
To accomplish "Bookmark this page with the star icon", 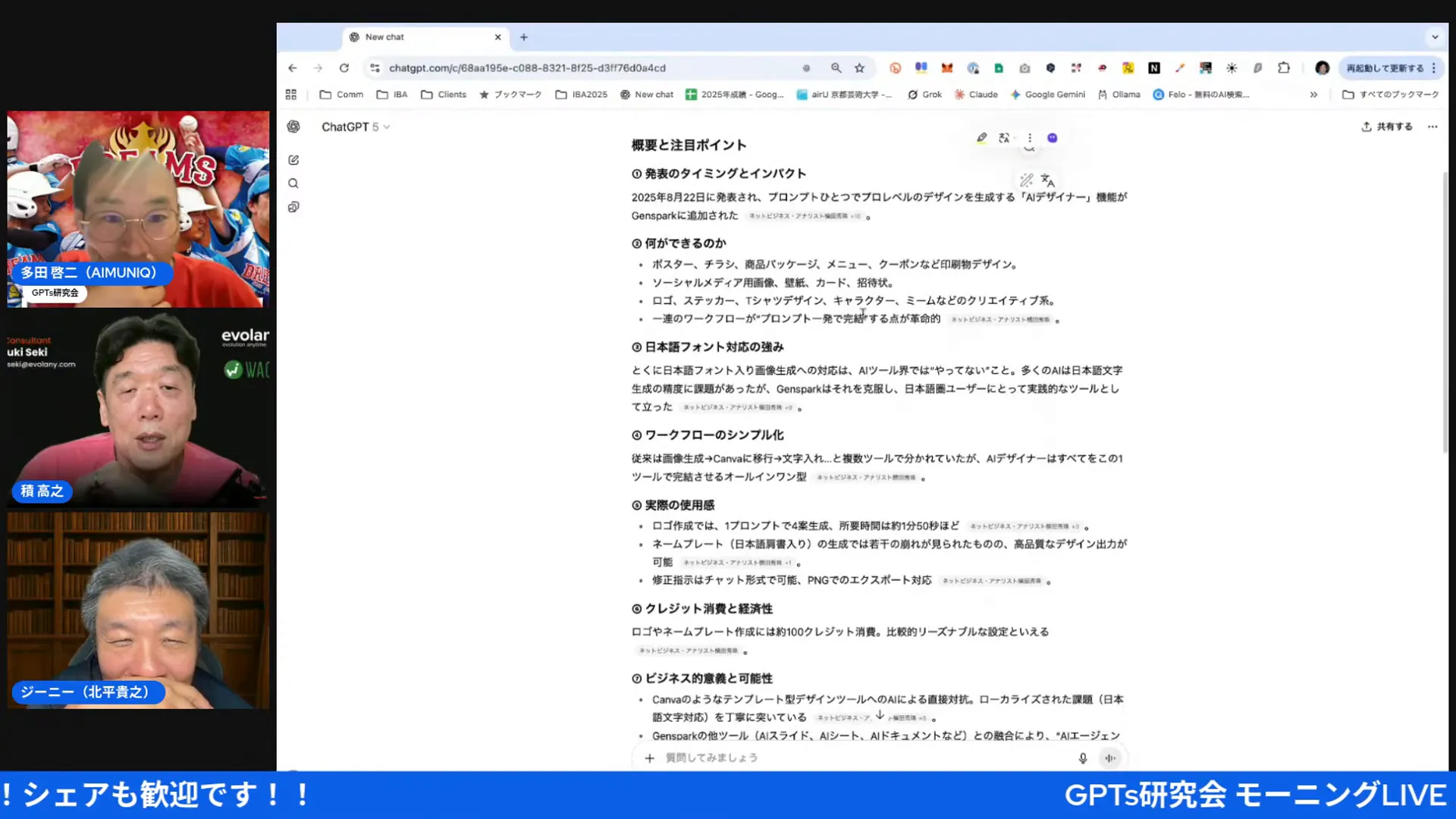I will pyautogui.click(x=860, y=68).
